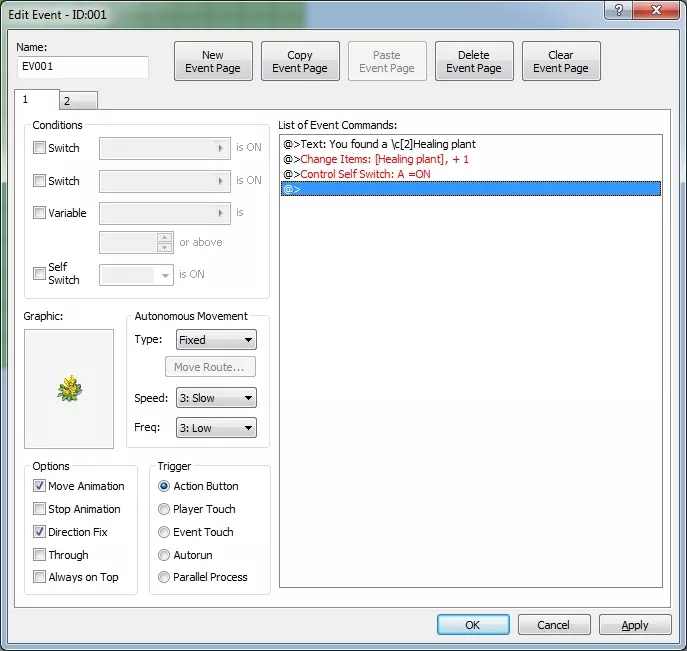The height and width of the screenshot is (651, 687).
Task: Click the help question mark button
Action: (618, 10)
